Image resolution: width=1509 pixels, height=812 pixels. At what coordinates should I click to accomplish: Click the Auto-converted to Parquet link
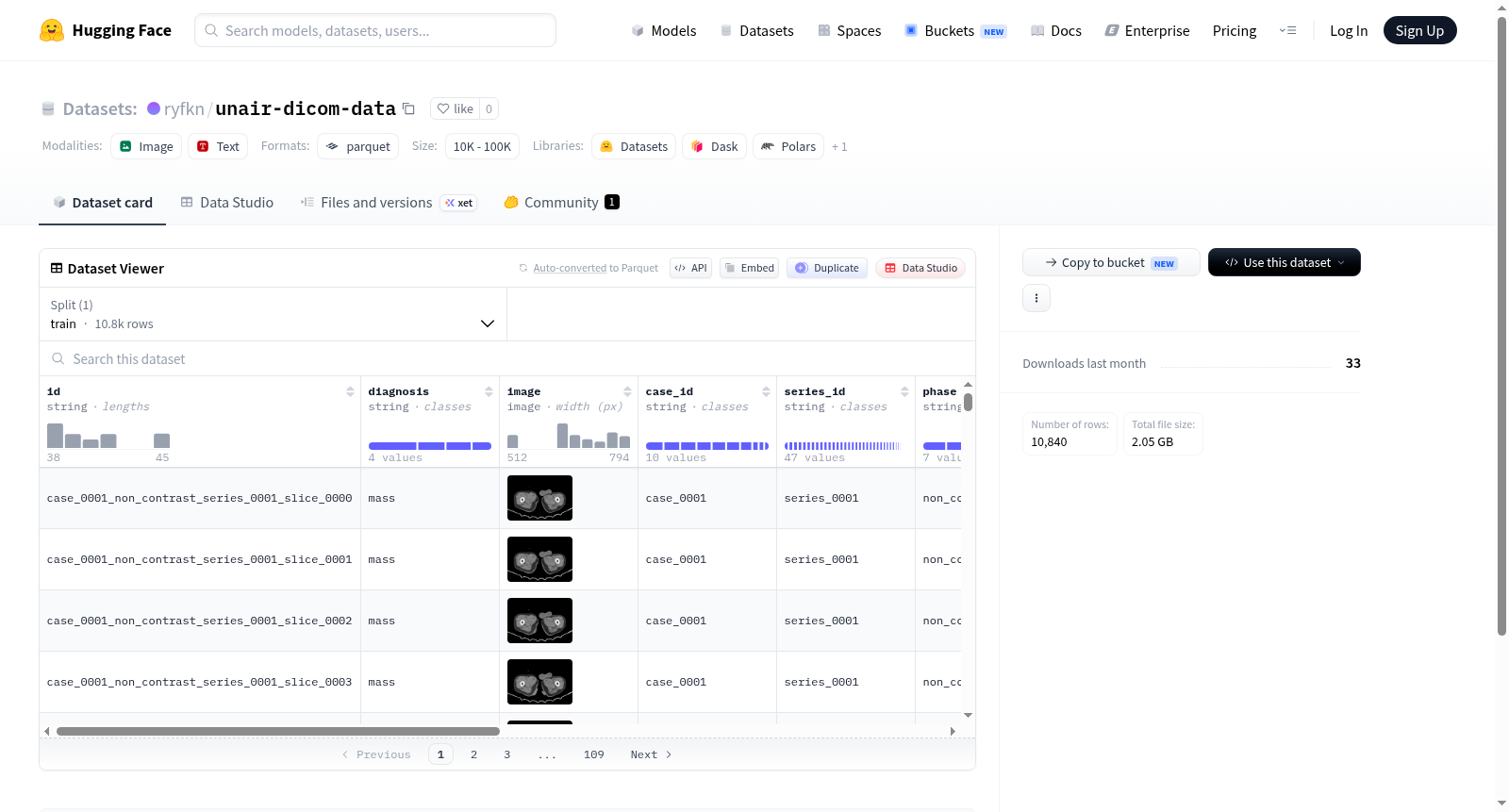point(595,268)
